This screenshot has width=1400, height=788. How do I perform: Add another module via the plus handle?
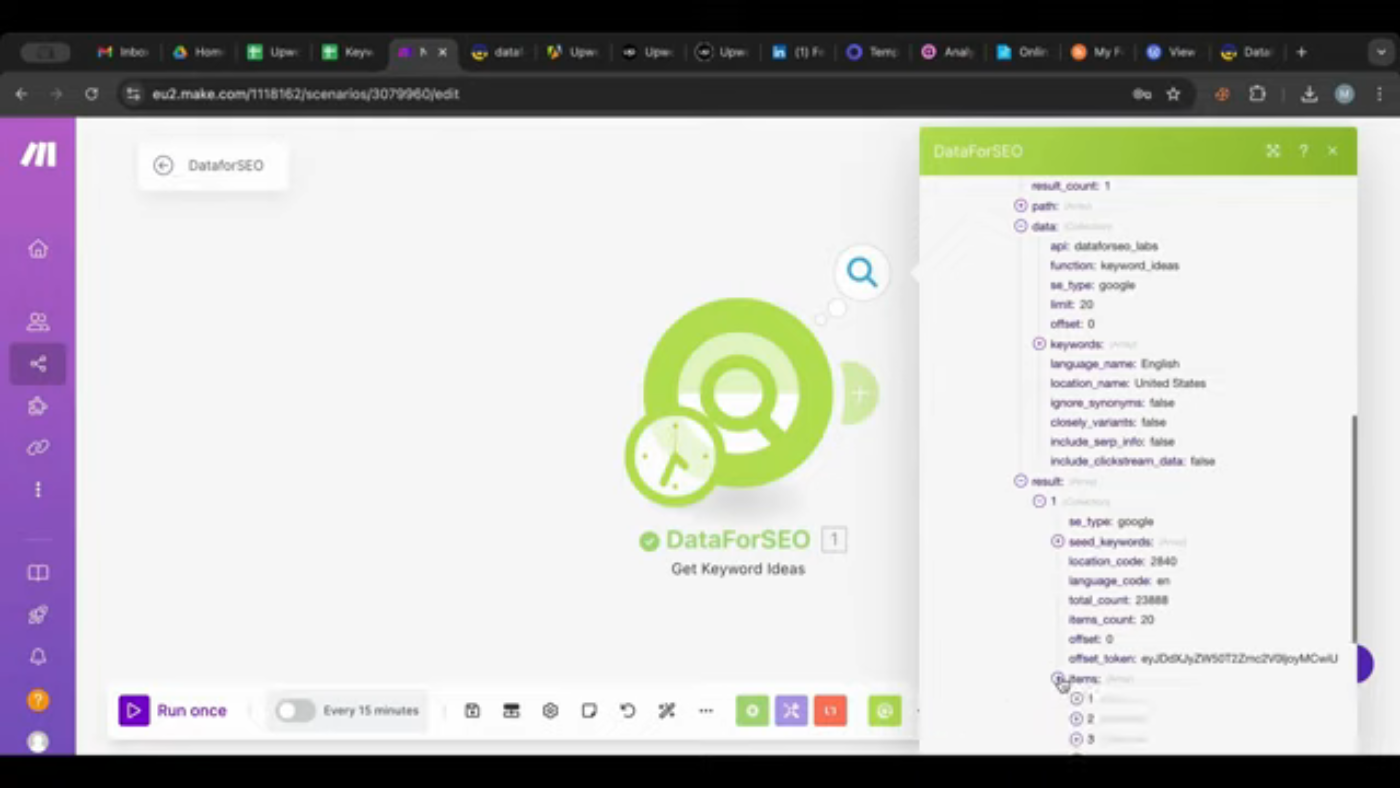858,393
